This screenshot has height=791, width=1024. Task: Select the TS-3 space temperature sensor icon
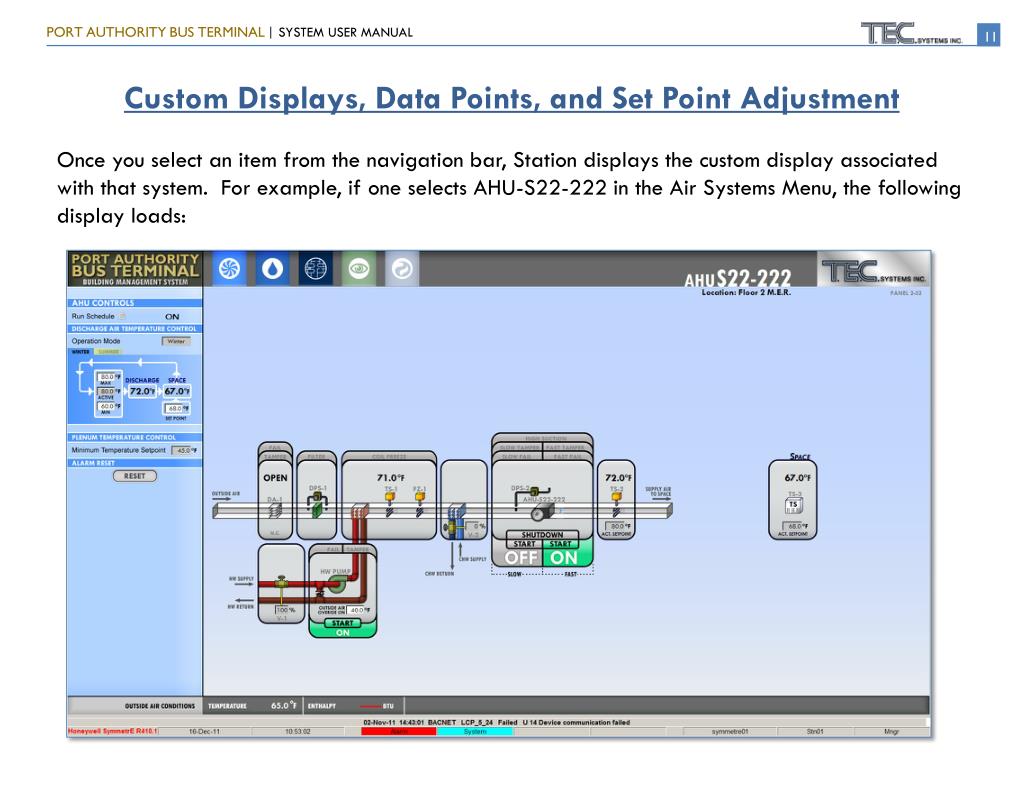click(x=794, y=506)
